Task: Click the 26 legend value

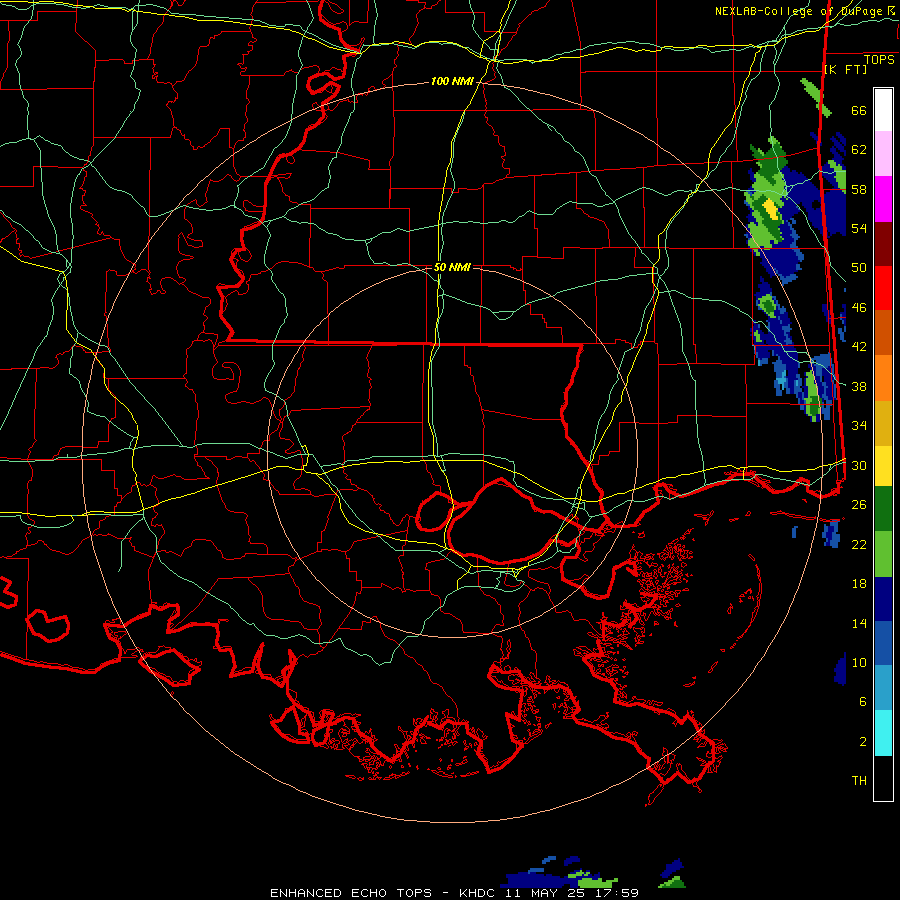Action: click(859, 505)
